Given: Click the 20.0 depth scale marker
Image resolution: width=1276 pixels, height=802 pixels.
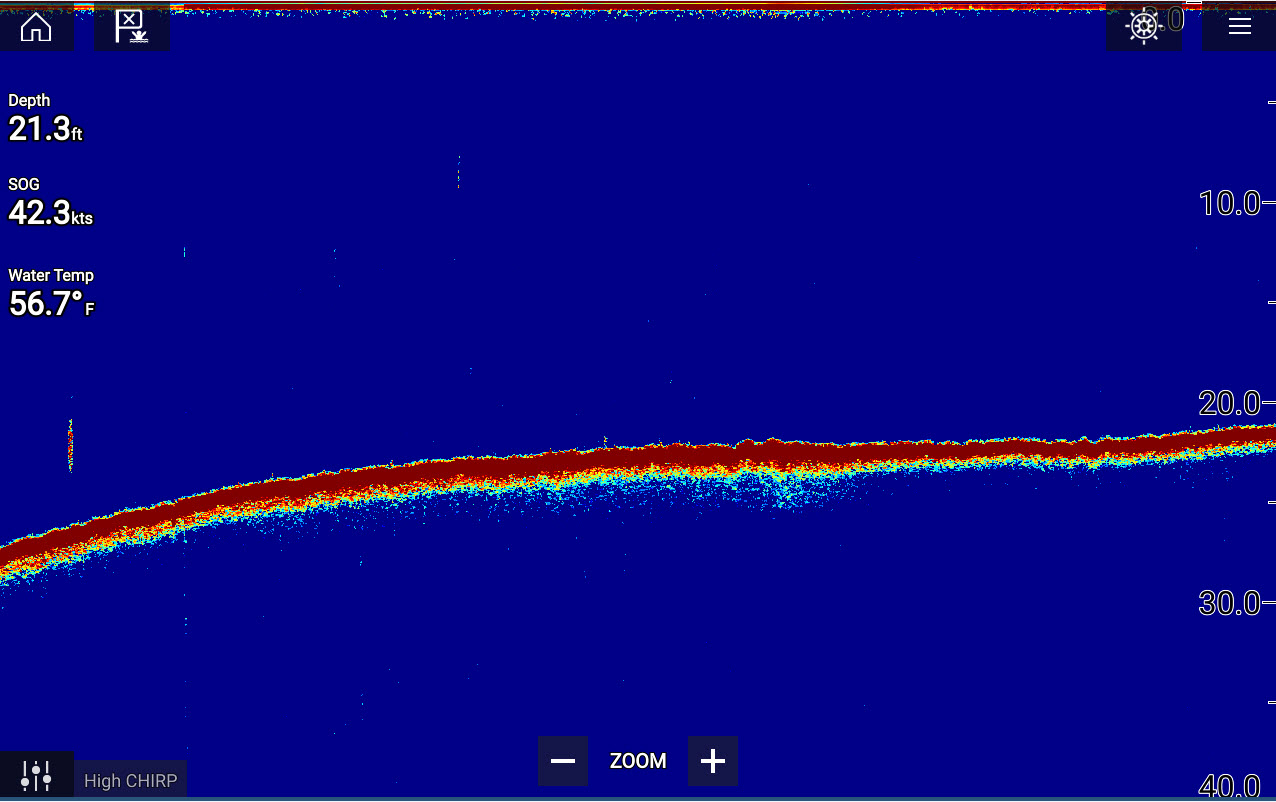Looking at the screenshot, I should click(x=1229, y=403).
